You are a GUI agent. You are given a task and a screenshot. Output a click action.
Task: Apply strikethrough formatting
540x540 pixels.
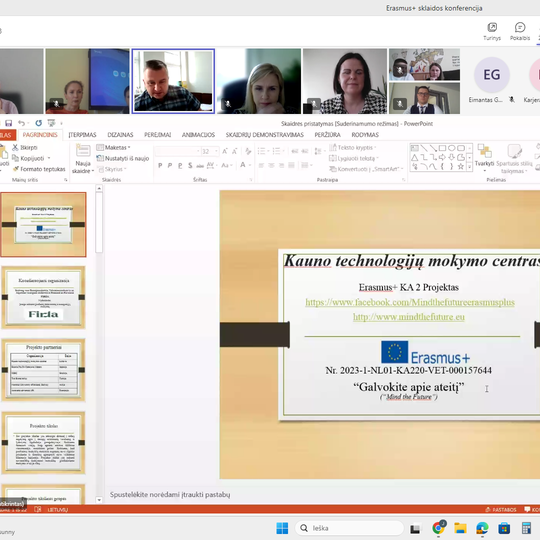(x=200, y=166)
